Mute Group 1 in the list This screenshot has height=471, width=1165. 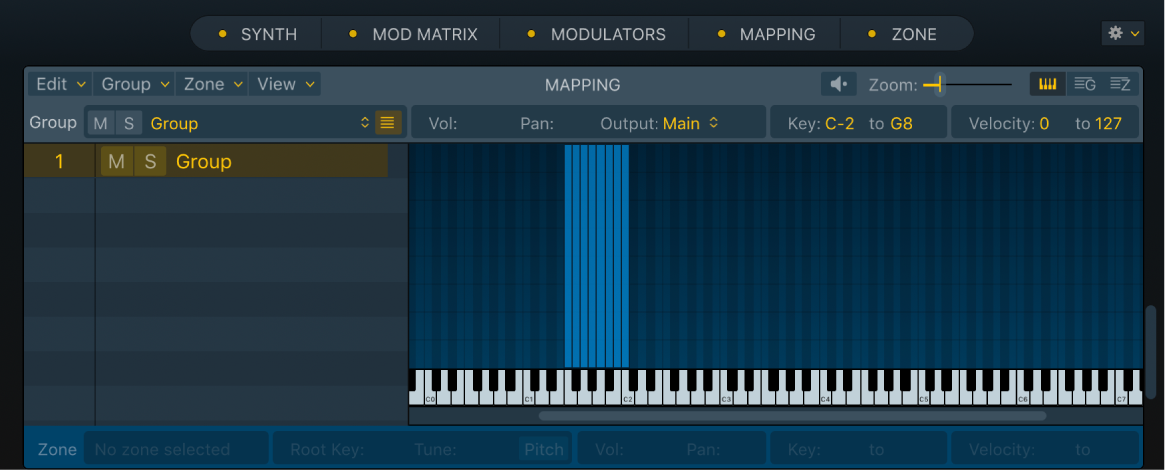[x=117, y=162]
